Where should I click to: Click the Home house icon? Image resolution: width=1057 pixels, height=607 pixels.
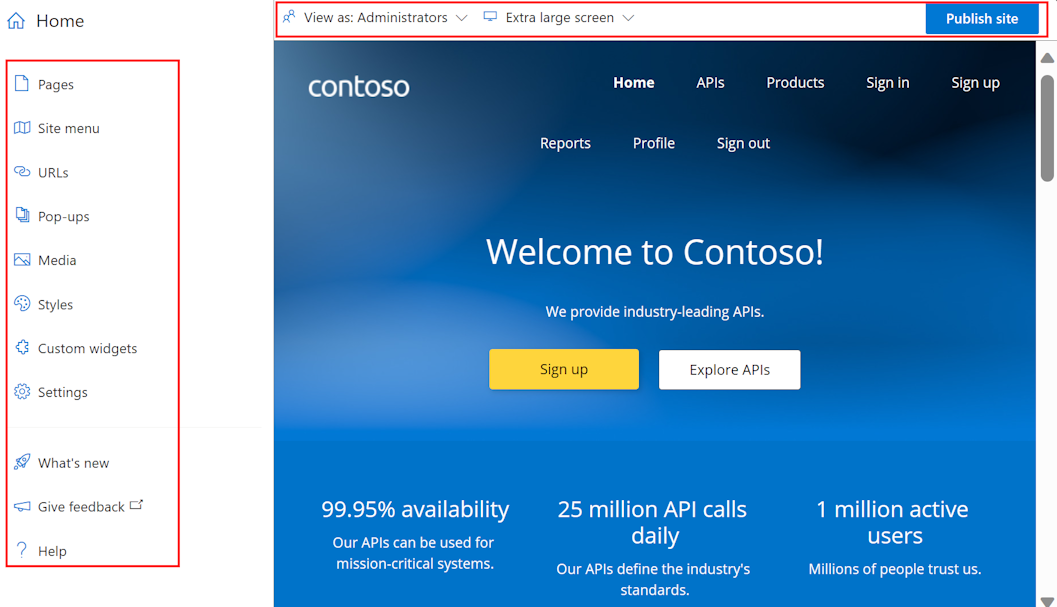pyautogui.click(x=16, y=21)
